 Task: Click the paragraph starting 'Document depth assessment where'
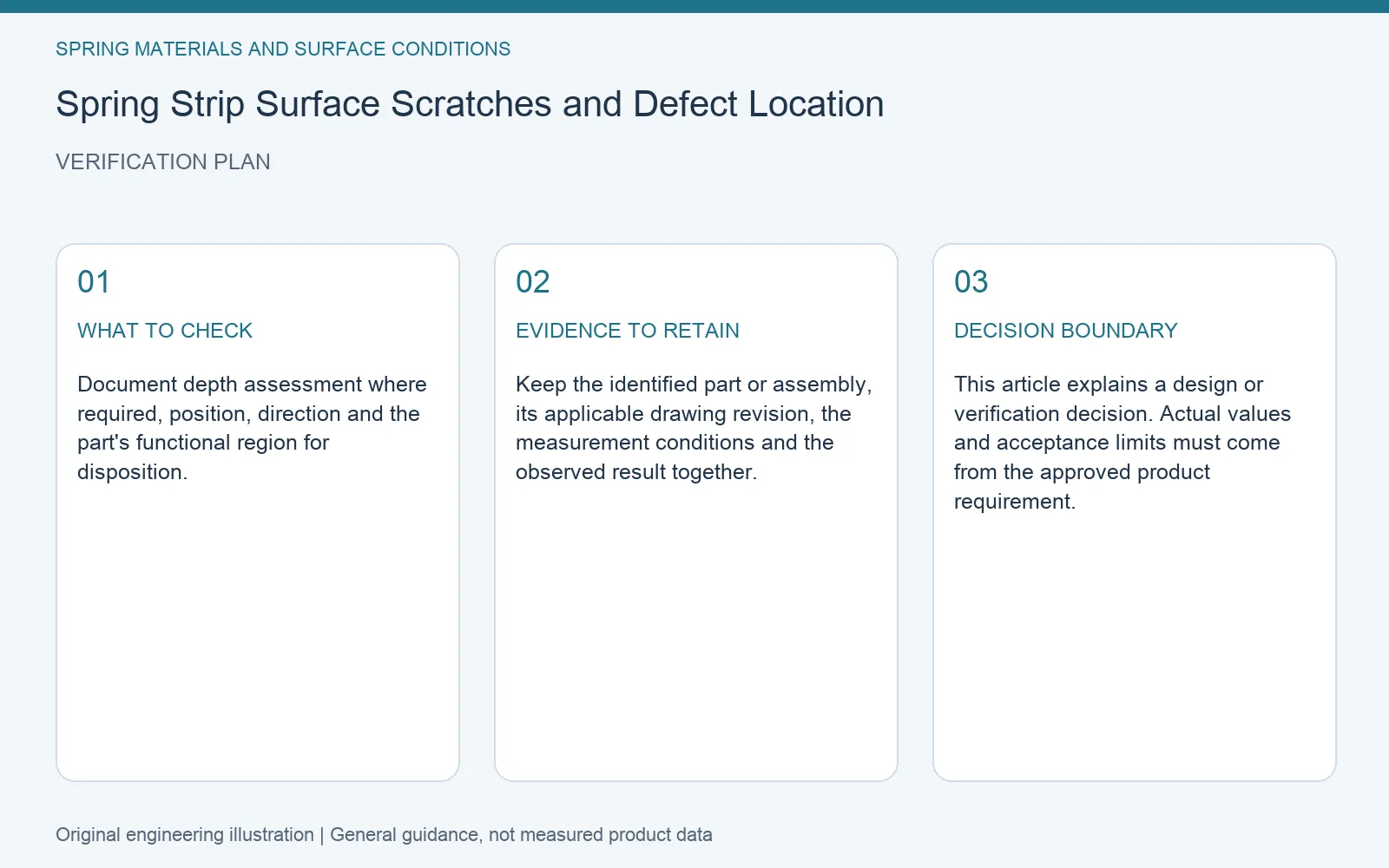click(252, 428)
